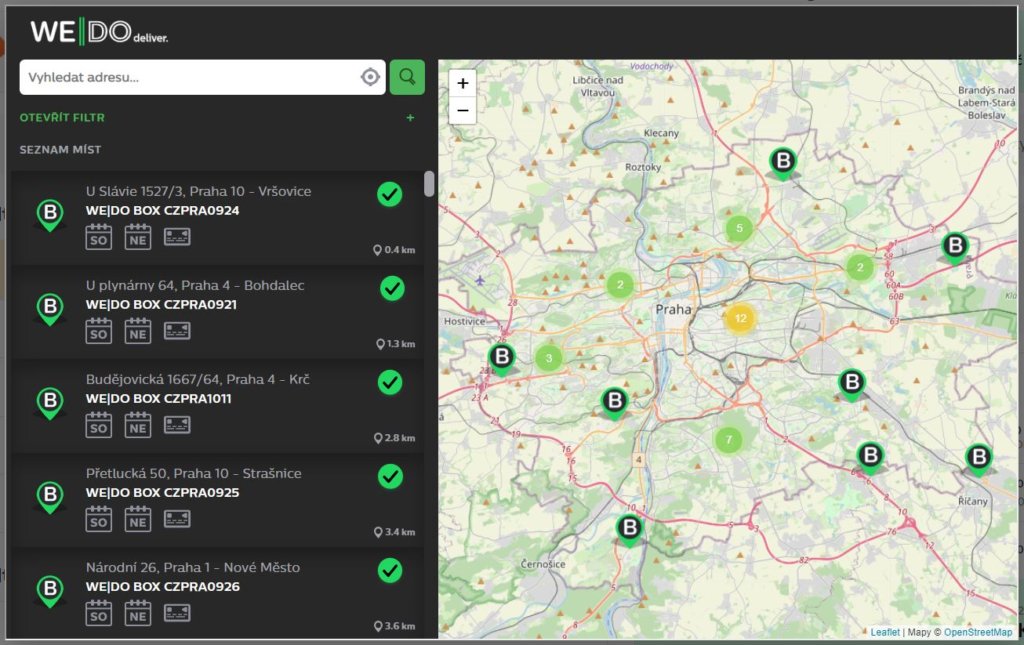
Task: Click the SO Saturday icon in CZPRA0925 row
Action: pos(99,519)
